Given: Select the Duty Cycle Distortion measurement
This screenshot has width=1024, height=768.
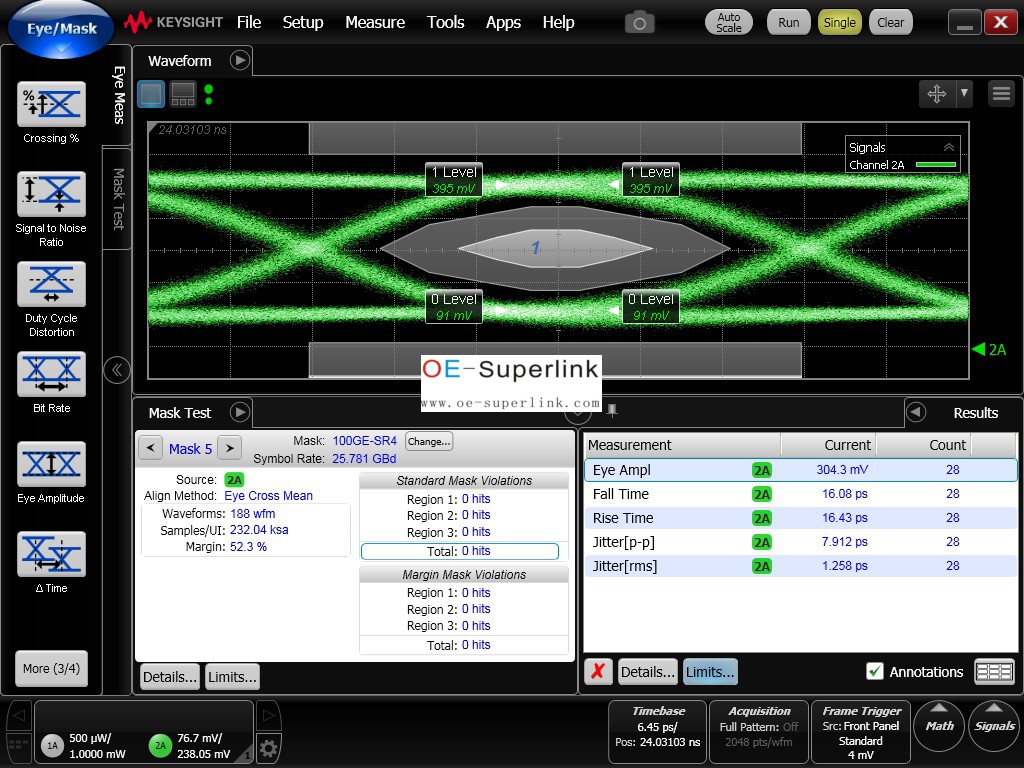Looking at the screenshot, I should point(52,284).
